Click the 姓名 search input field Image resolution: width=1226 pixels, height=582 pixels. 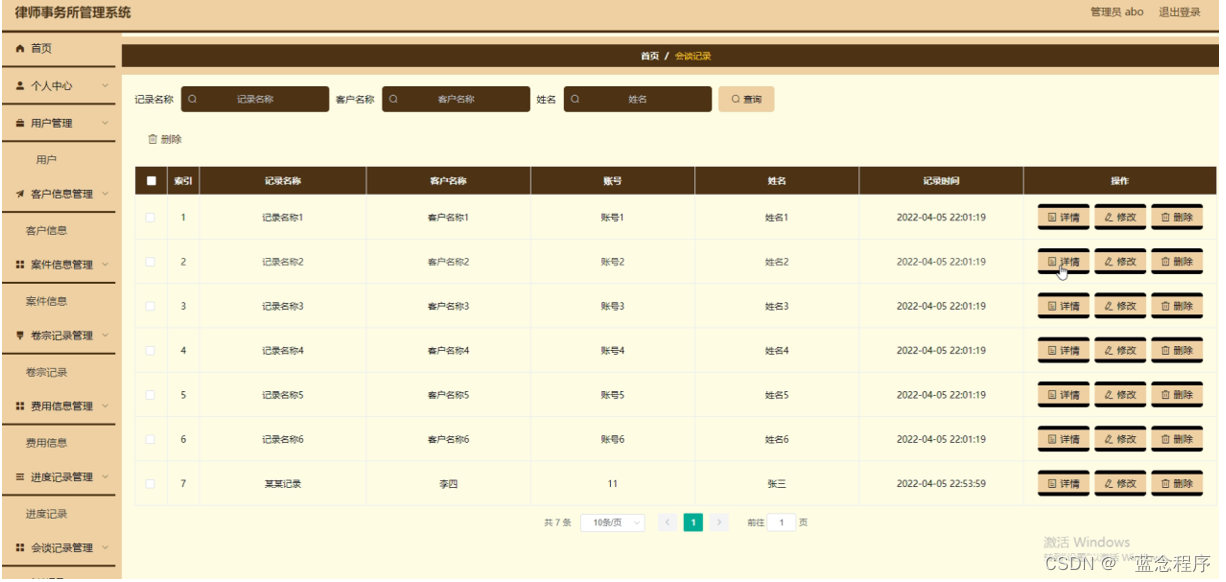click(637, 99)
